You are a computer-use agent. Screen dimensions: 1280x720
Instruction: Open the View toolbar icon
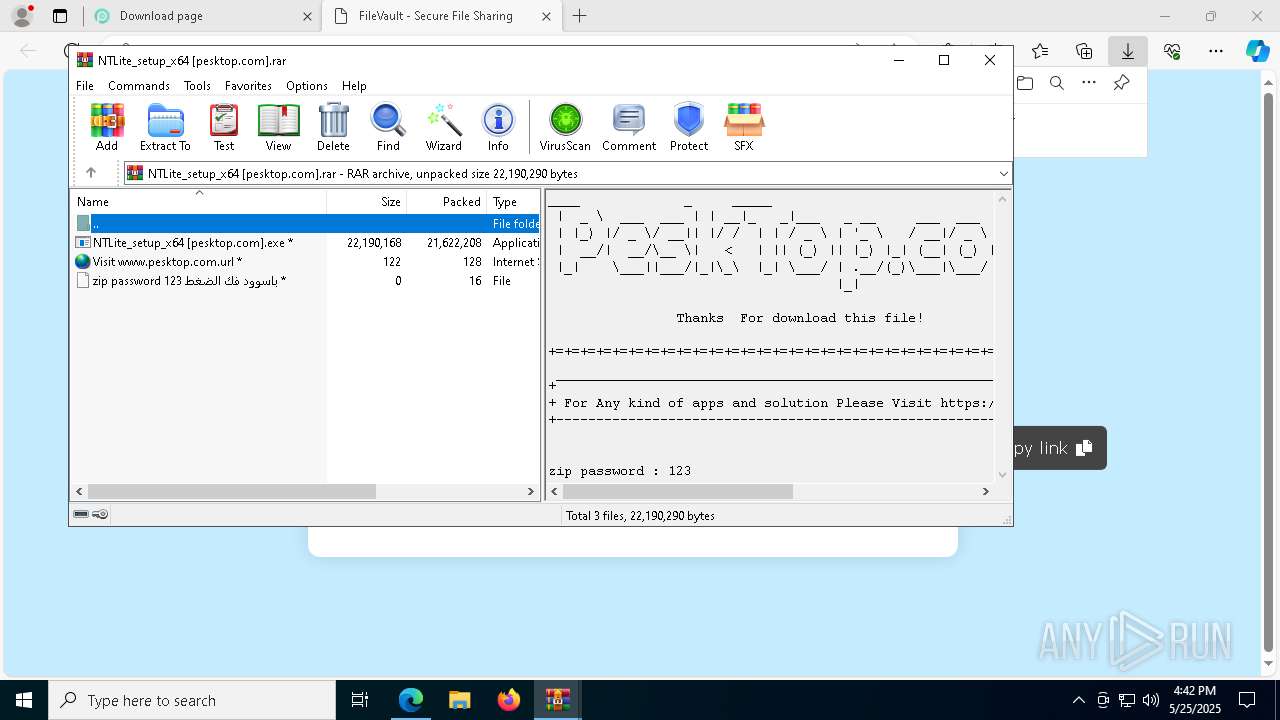tap(278, 127)
